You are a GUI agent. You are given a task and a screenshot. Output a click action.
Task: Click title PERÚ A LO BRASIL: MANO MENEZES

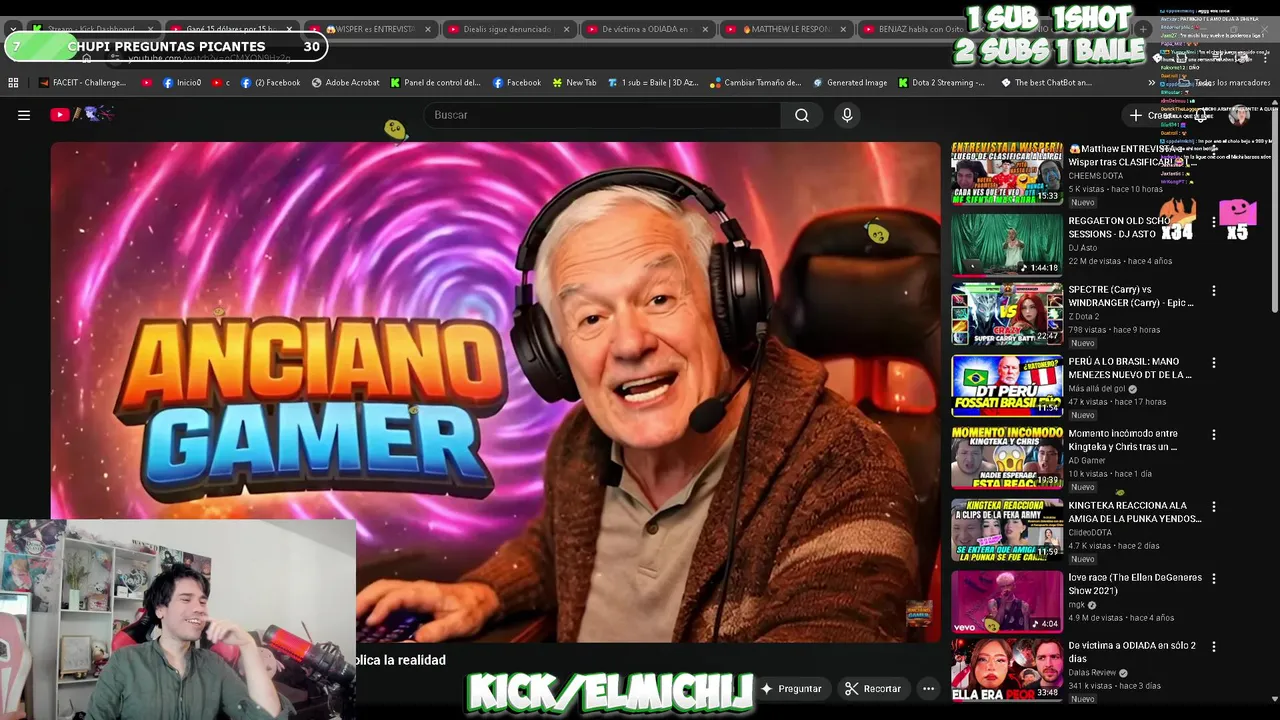point(1130,368)
